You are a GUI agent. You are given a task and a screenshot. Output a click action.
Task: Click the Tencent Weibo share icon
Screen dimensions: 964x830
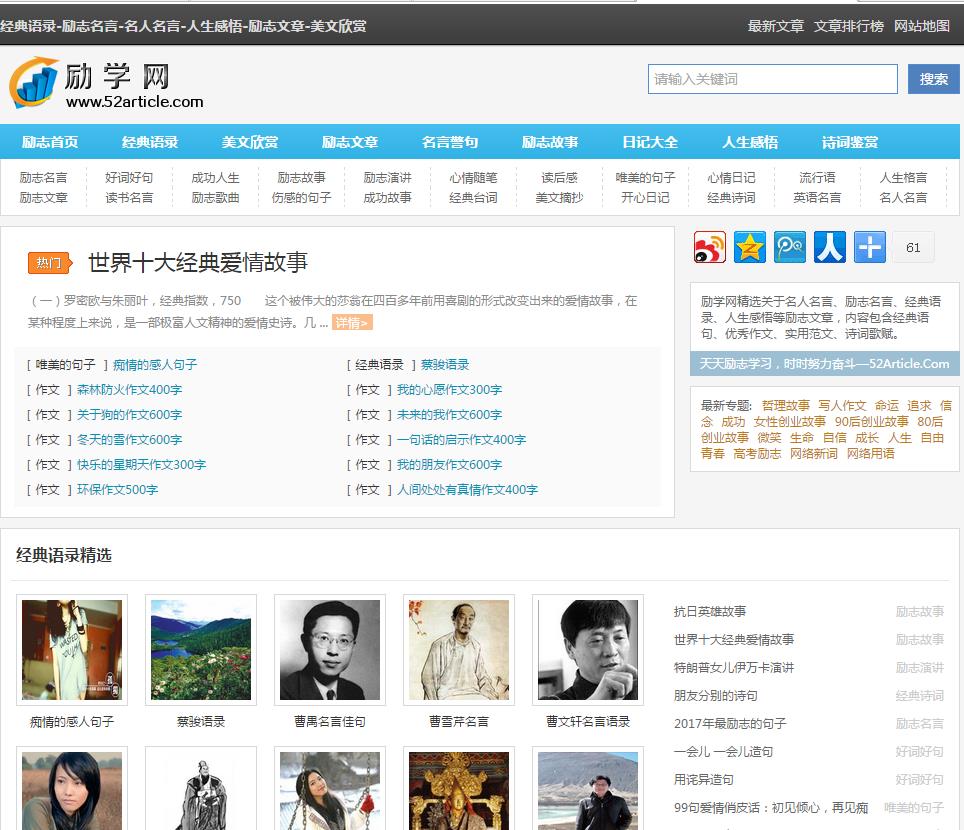point(790,247)
